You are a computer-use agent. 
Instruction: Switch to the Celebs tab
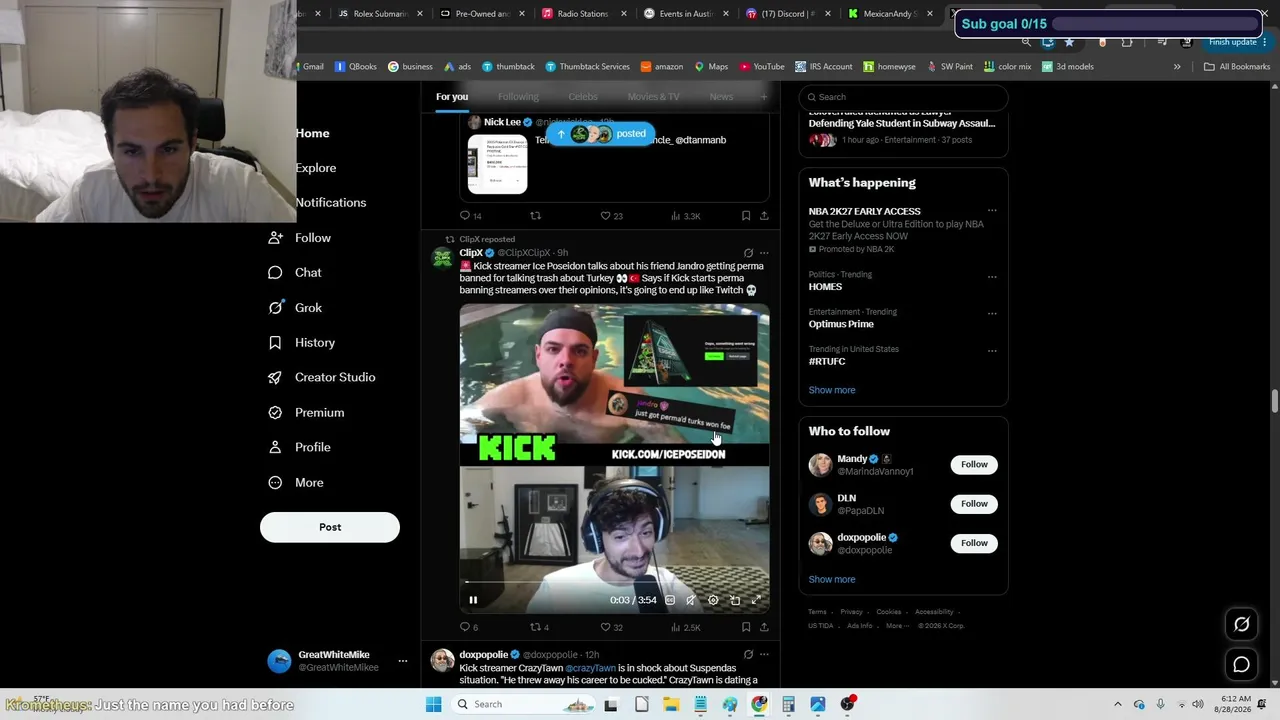[583, 97]
